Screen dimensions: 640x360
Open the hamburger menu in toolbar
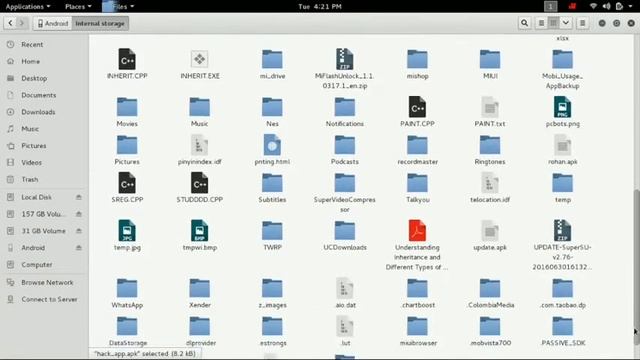(x=582, y=23)
